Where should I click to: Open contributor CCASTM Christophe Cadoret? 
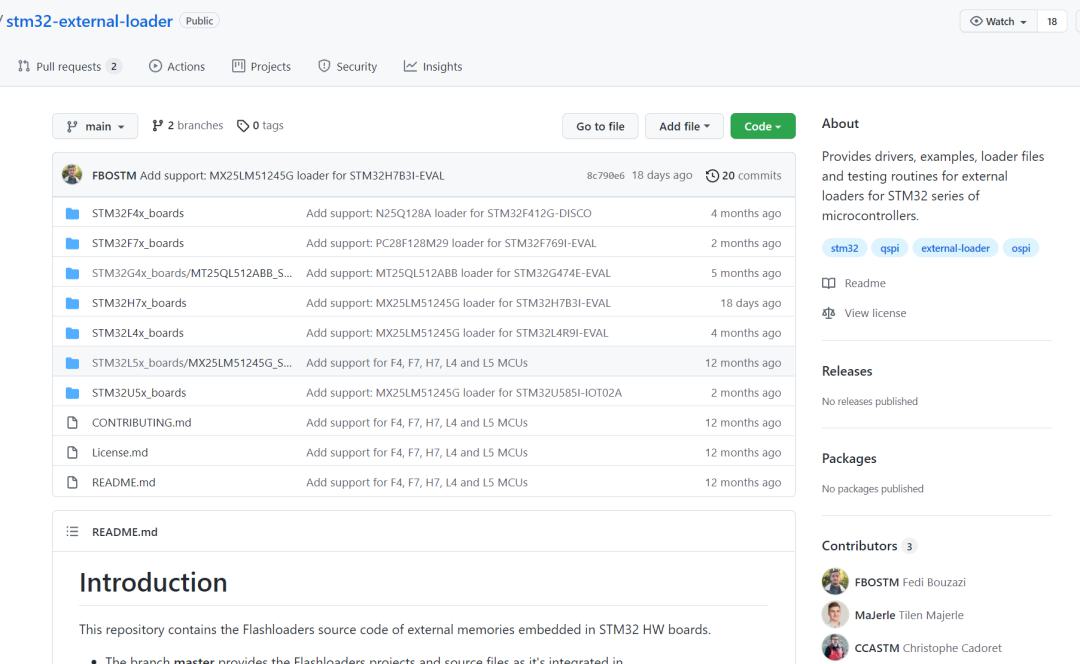tap(928, 647)
